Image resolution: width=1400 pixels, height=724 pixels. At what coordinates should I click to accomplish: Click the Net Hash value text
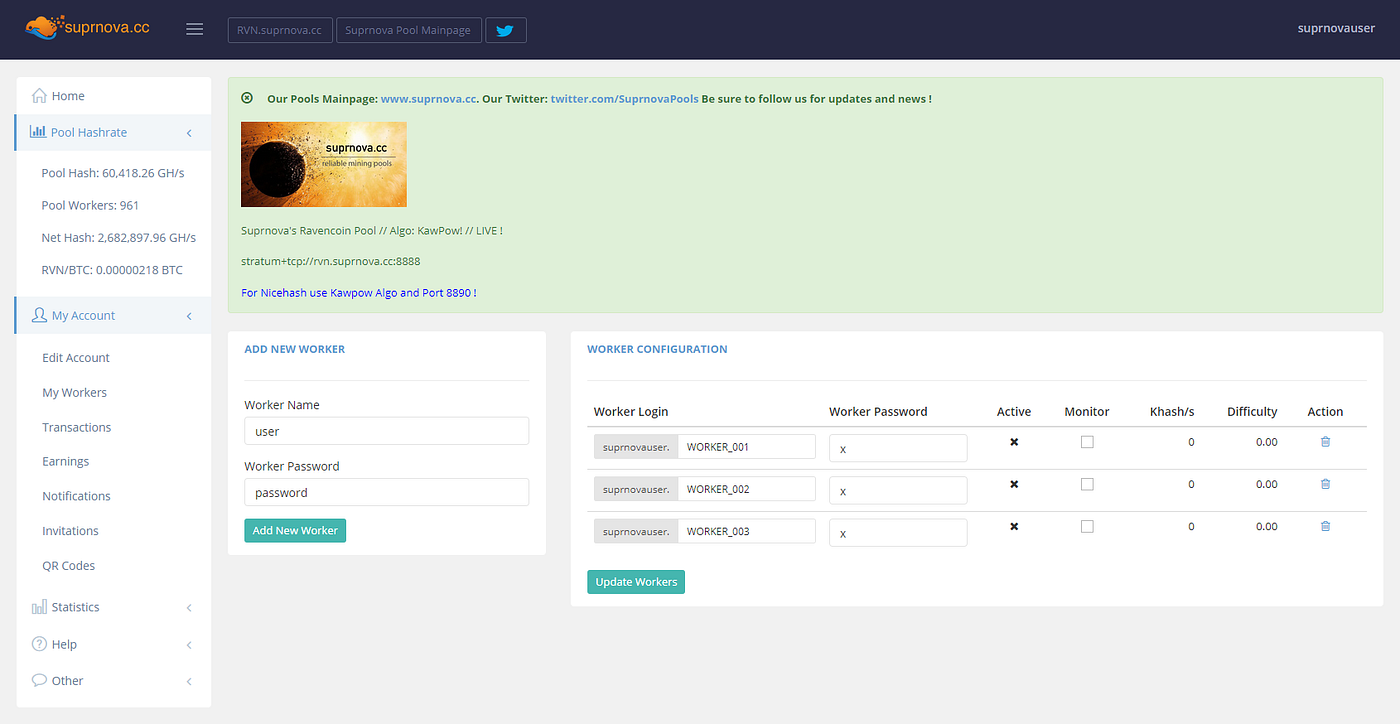coord(118,237)
